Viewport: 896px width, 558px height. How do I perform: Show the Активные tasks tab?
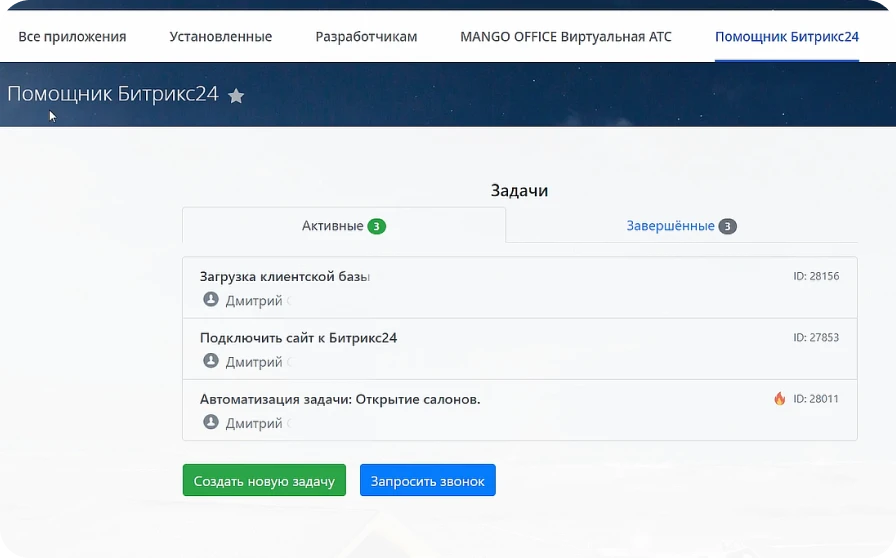tap(344, 226)
